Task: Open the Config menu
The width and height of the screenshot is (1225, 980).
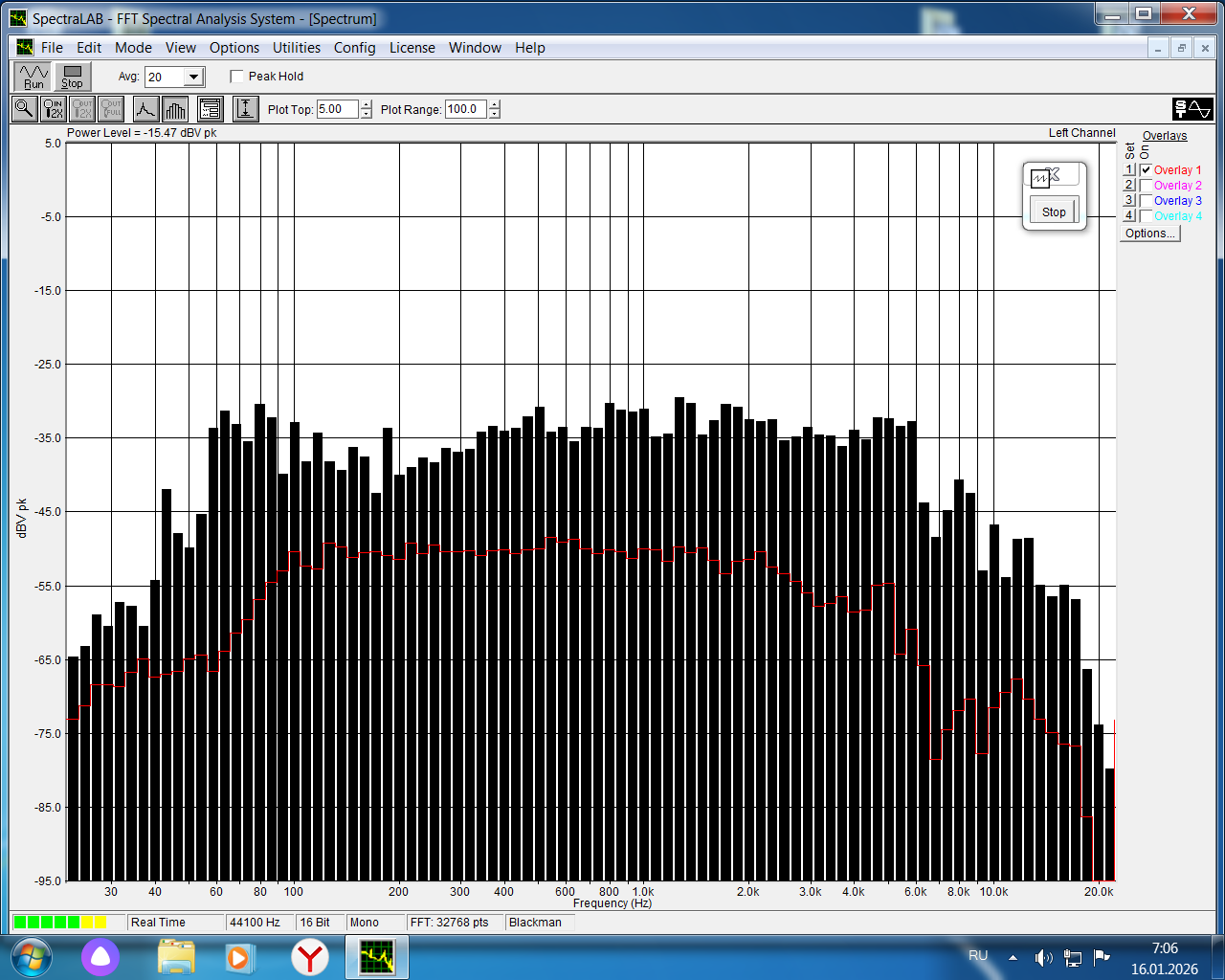Action: pos(354,48)
